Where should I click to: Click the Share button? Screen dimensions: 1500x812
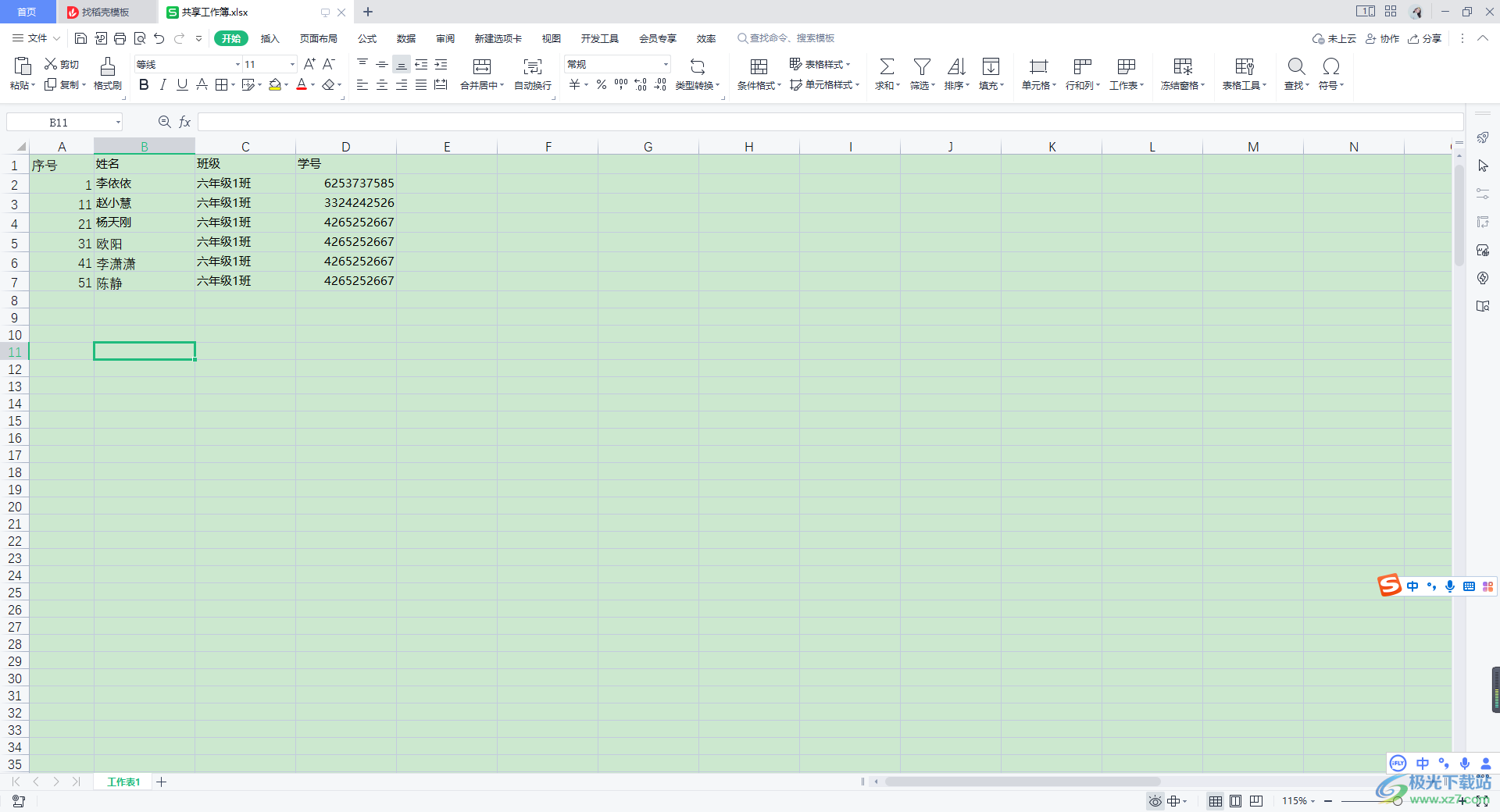pyautogui.click(x=1424, y=38)
